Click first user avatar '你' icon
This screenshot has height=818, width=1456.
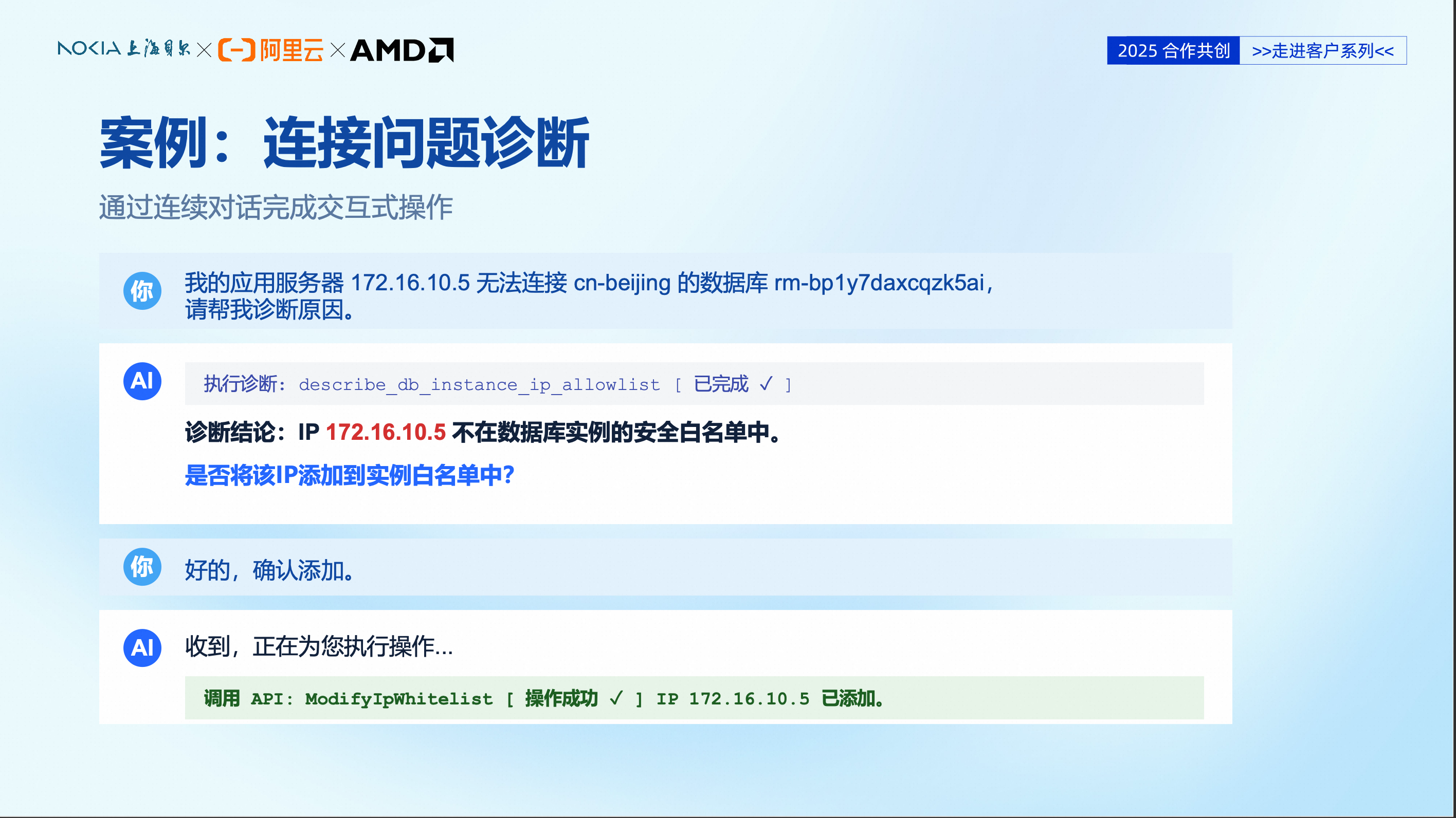142,291
